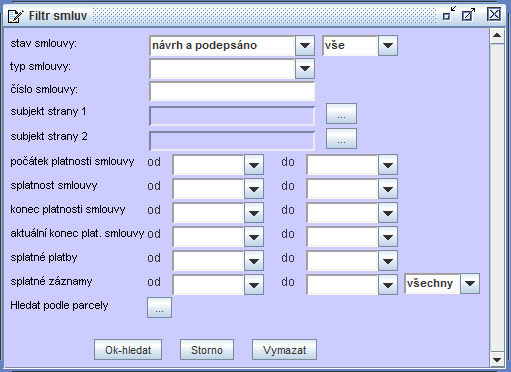Open splatné záznamy 'od' date dropdown
511x372 pixels.
[254, 285]
